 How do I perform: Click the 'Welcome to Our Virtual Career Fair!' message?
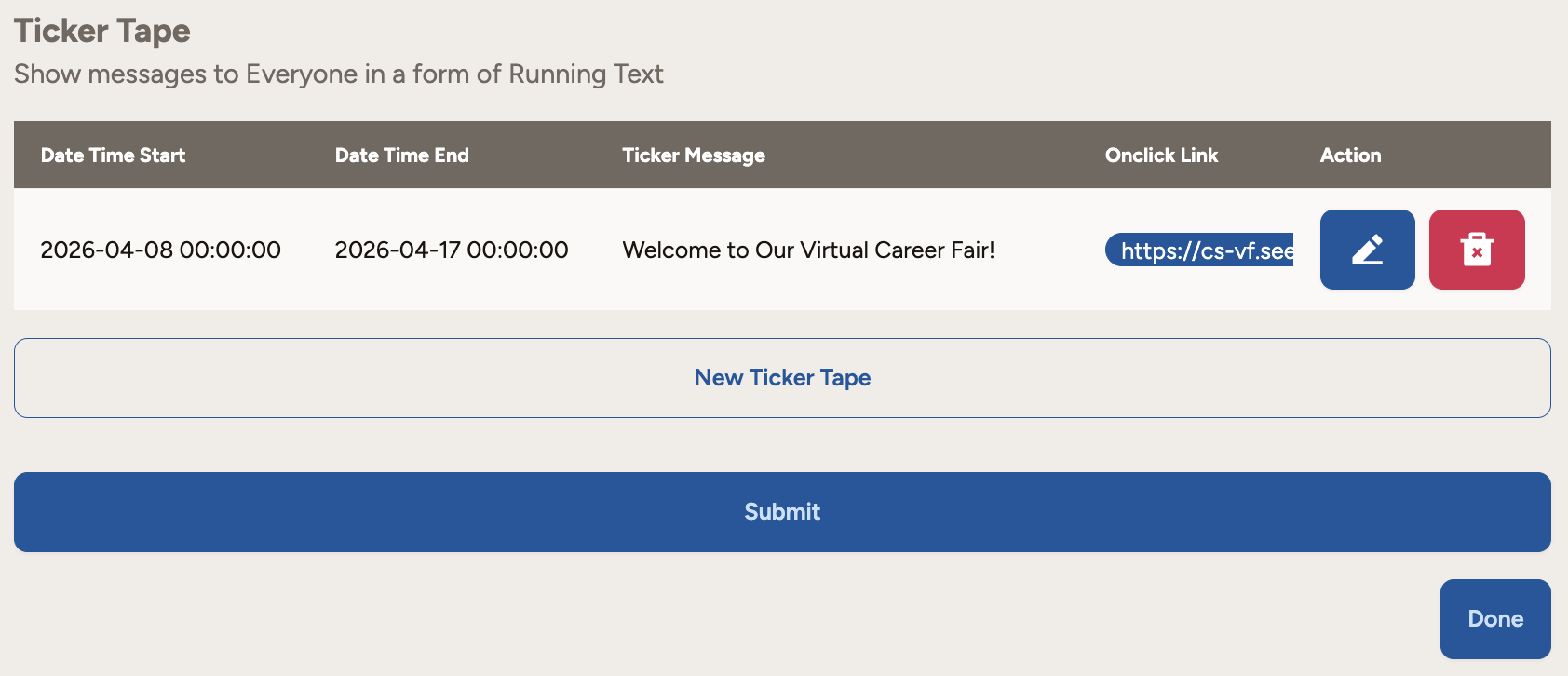pos(808,250)
